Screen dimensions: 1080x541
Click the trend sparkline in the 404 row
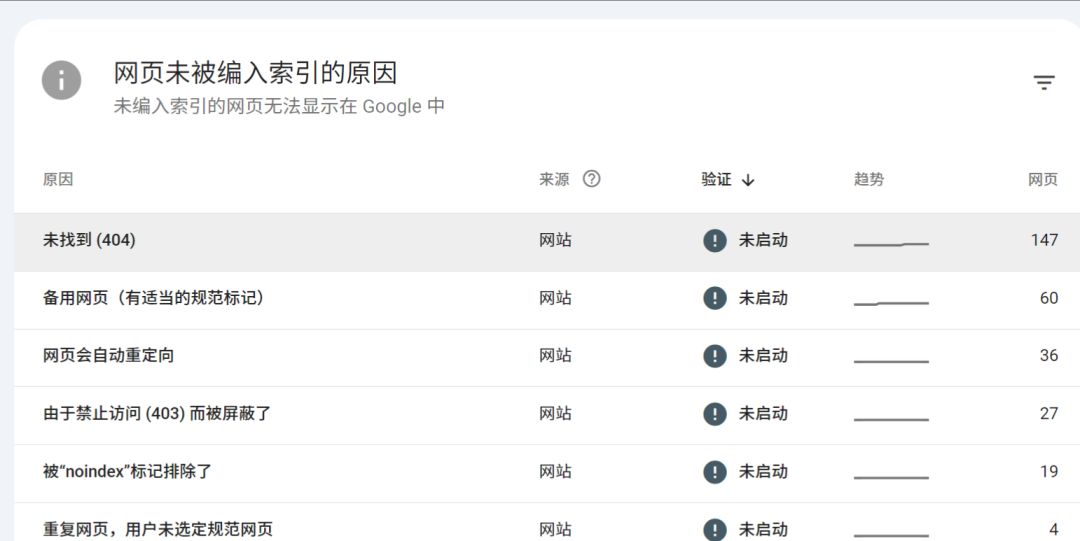891,244
